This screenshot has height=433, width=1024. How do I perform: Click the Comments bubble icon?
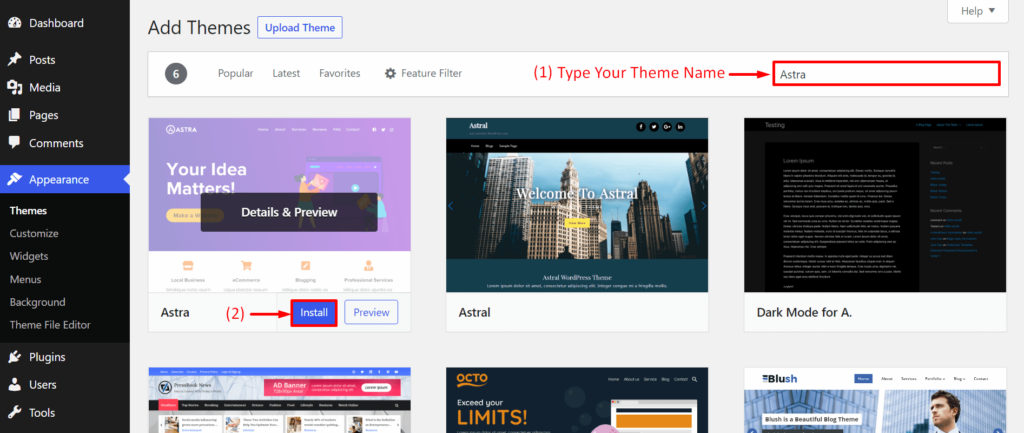(x=14, y=142)
